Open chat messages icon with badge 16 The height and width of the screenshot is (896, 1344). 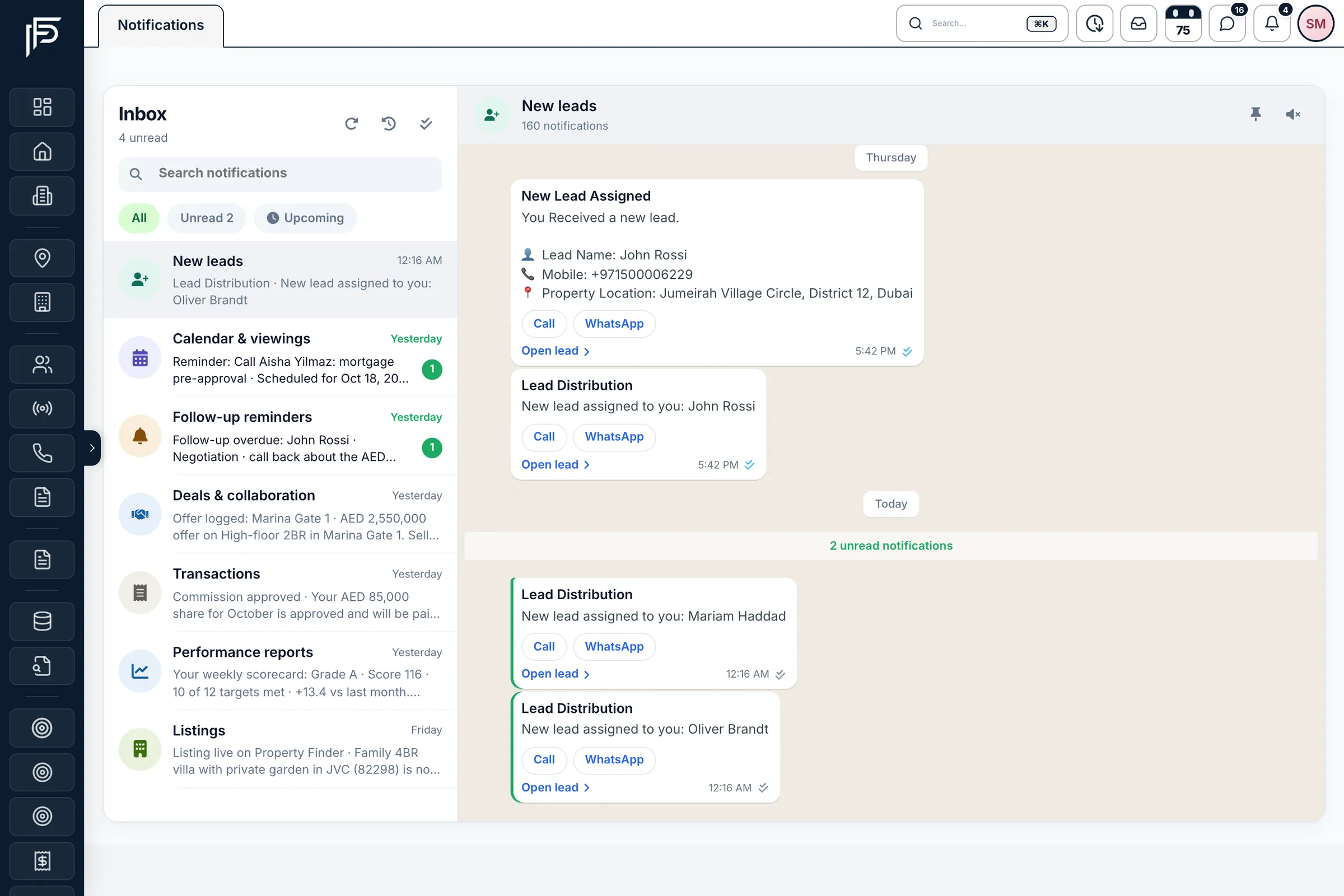(x=1228, y=24)
